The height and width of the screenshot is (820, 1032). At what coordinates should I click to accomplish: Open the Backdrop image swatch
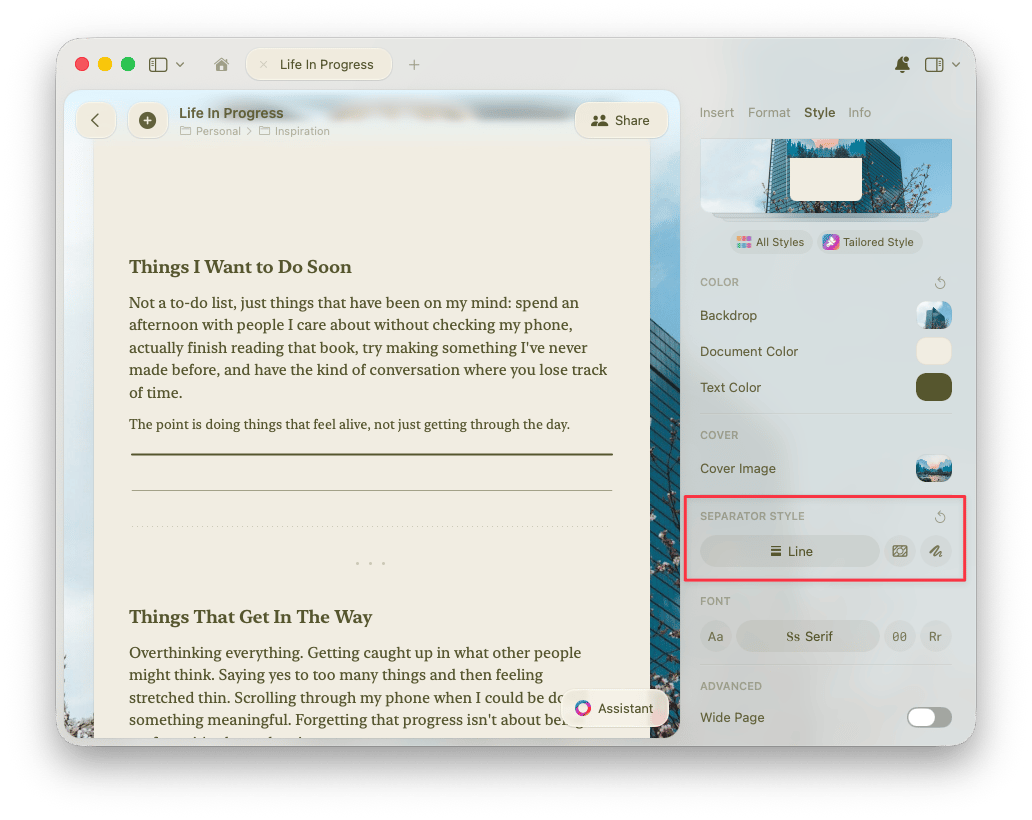pyautogui.click(x=934, y=315)
